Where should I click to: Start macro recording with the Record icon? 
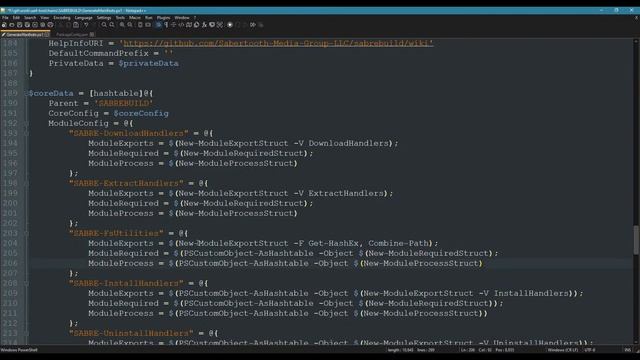pyautogui.click(x=230, y=25)
